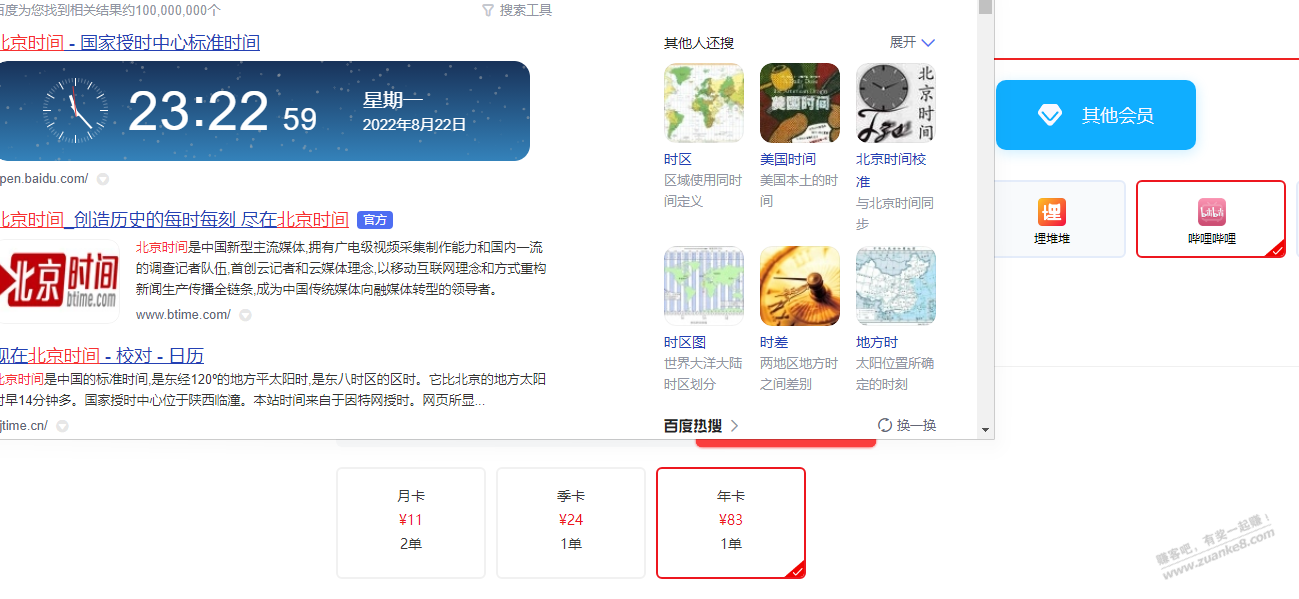This screenshot has height=599, width=1299.
Task: Open the 时差 sundial image result
Action: click(x=799, y=286)
